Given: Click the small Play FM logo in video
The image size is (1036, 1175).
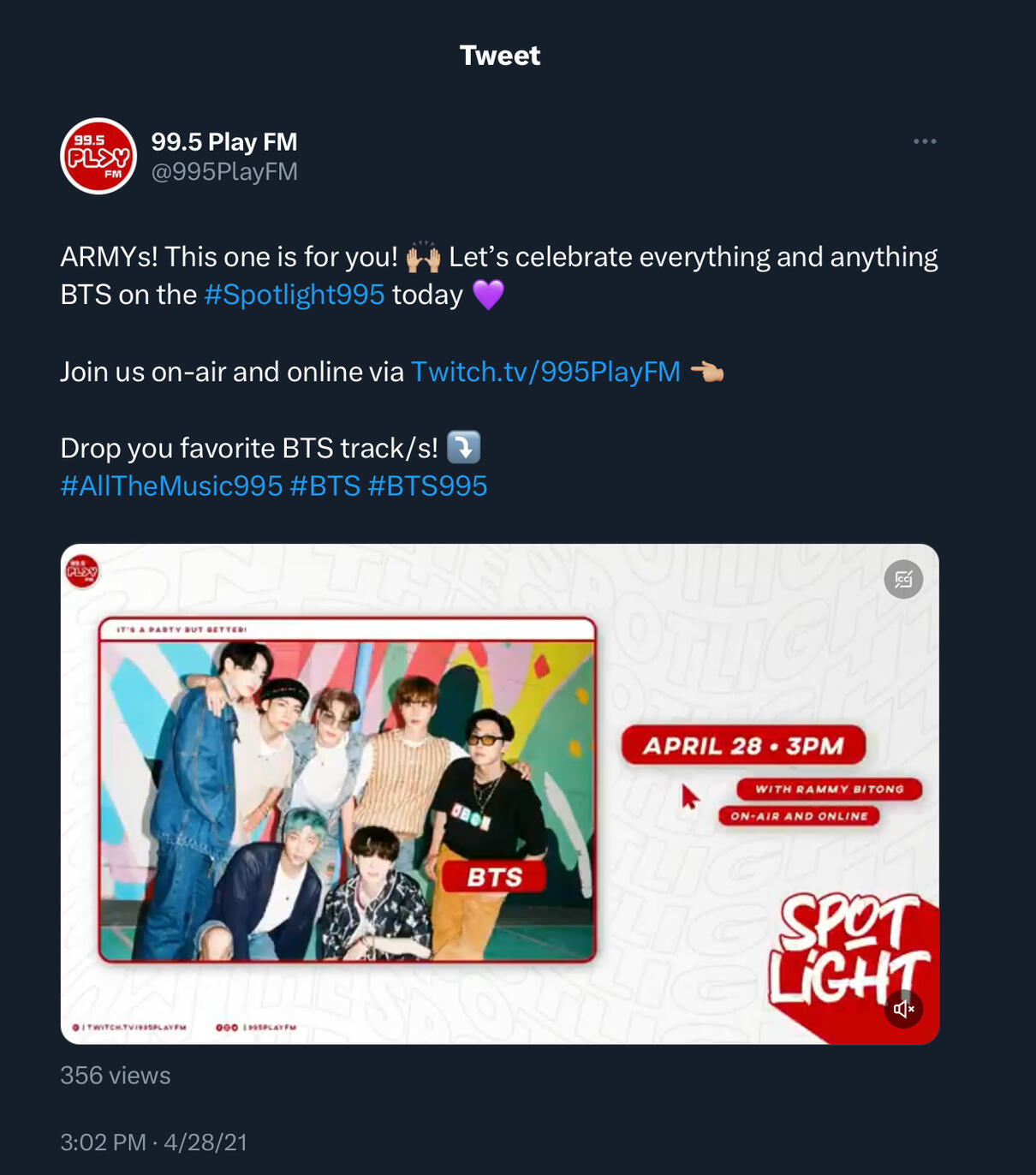Looking at the screenshot, I should click(82, 571).
